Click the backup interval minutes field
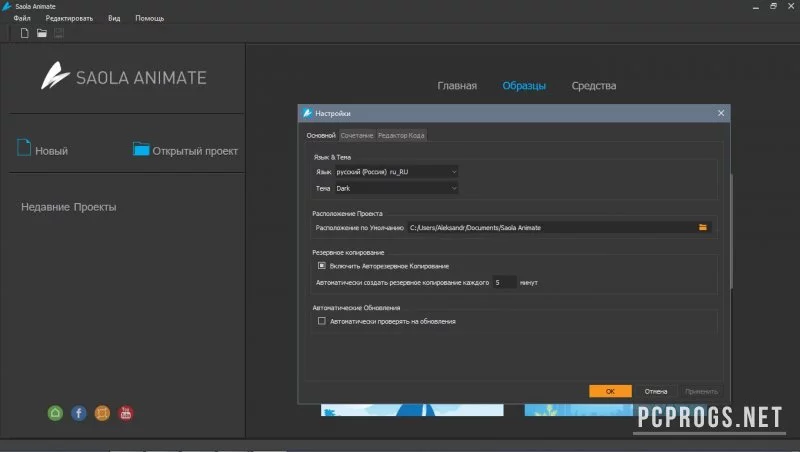 coord(504,282)
